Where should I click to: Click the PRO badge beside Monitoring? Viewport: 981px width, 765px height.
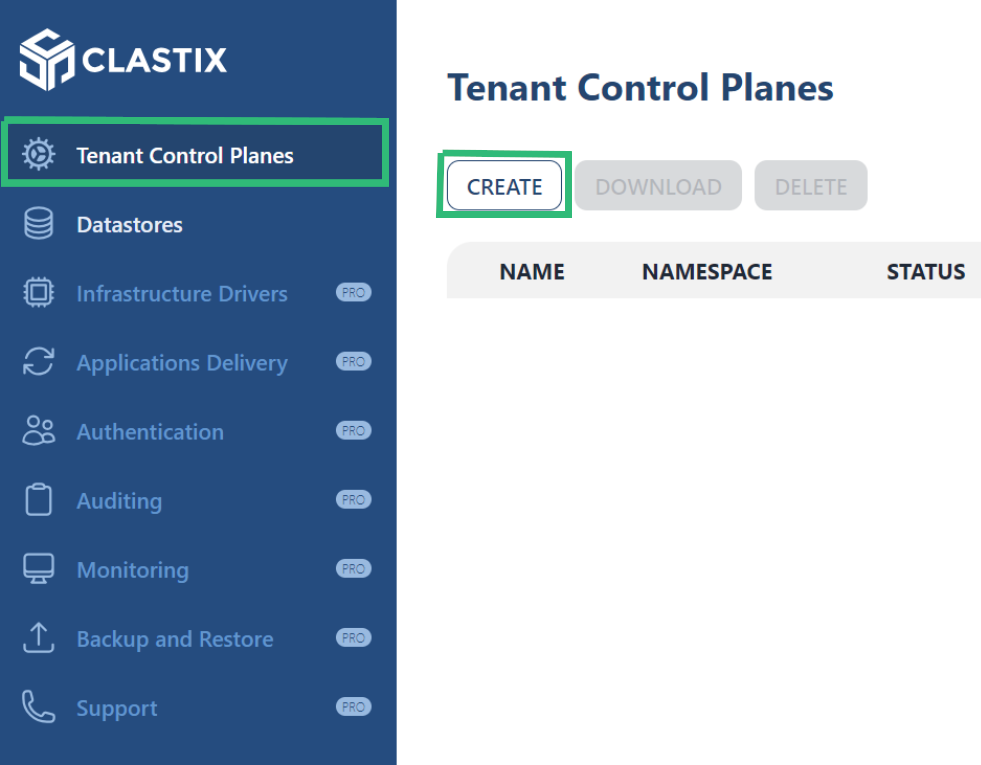(x=353, y=569)
